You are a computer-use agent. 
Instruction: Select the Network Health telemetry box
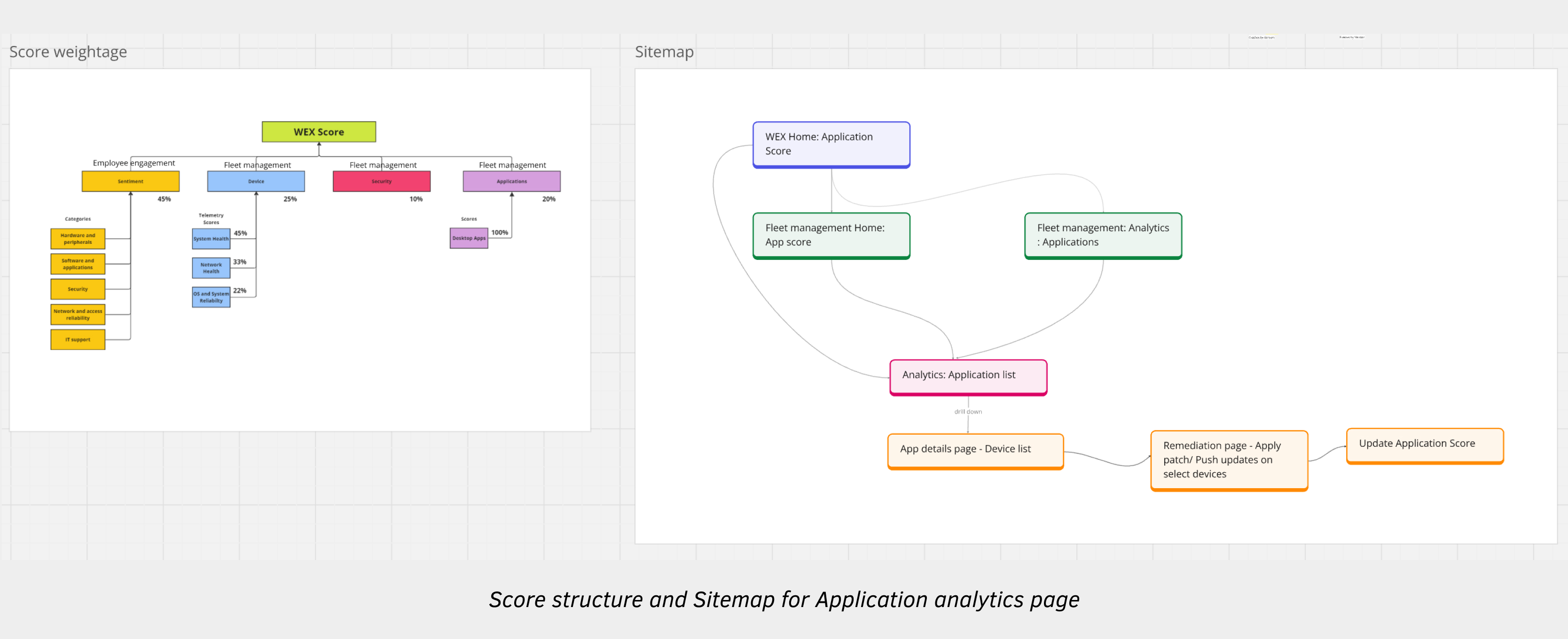click(211, 268)
